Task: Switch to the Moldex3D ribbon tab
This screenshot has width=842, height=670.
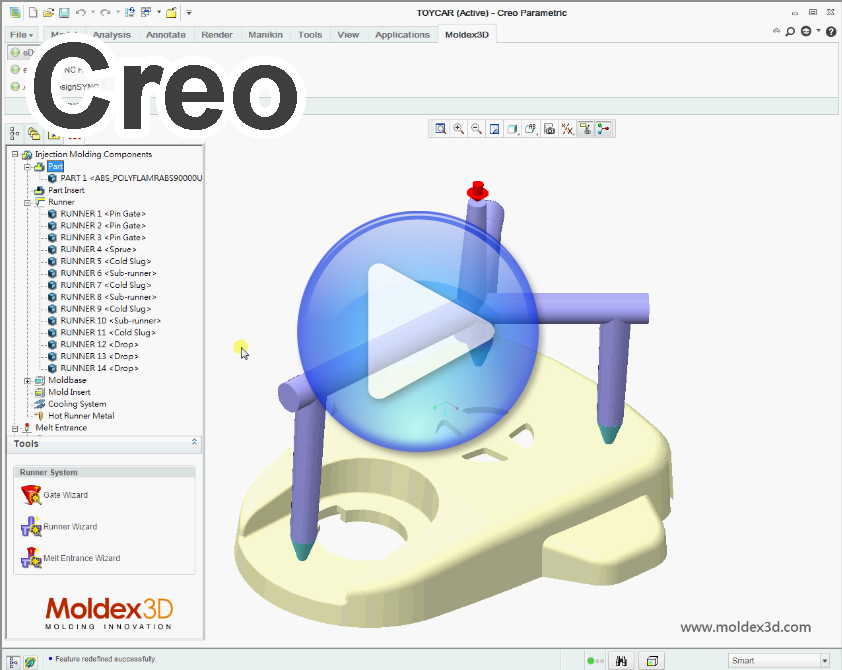Action: click(468, 33)
